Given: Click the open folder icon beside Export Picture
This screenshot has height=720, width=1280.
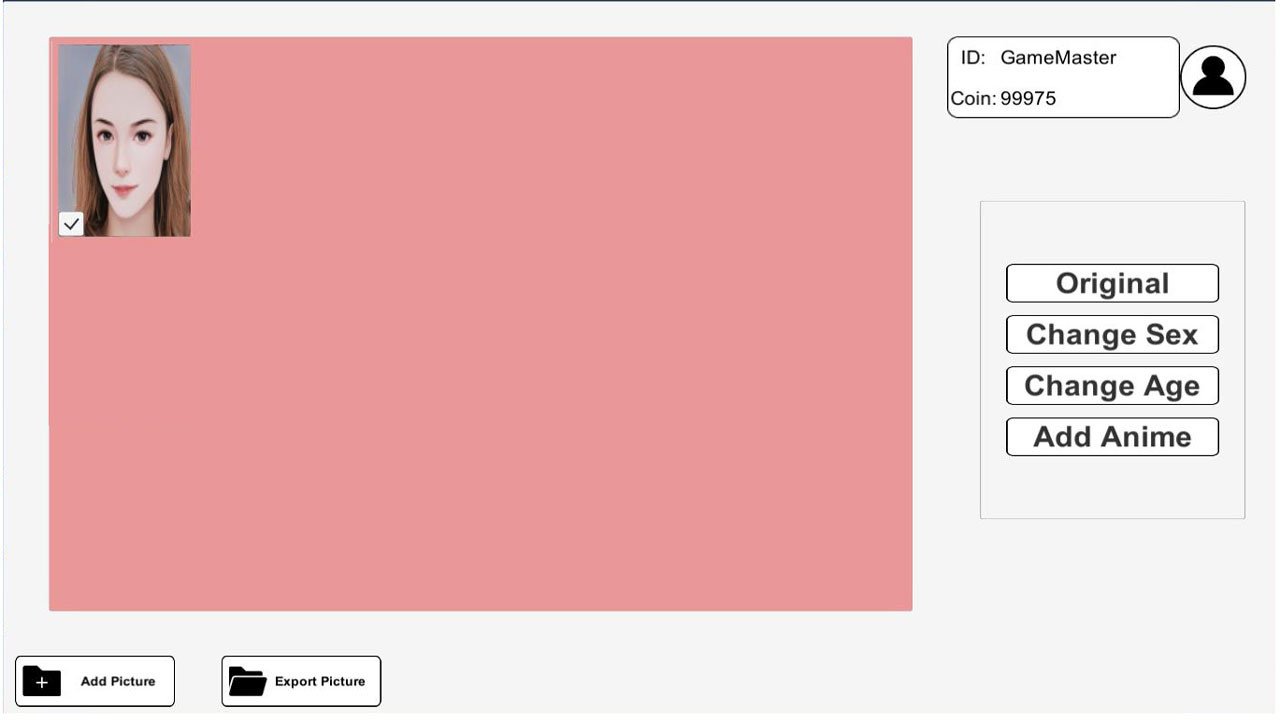Looking at the screenshot, I should point(247,681).
